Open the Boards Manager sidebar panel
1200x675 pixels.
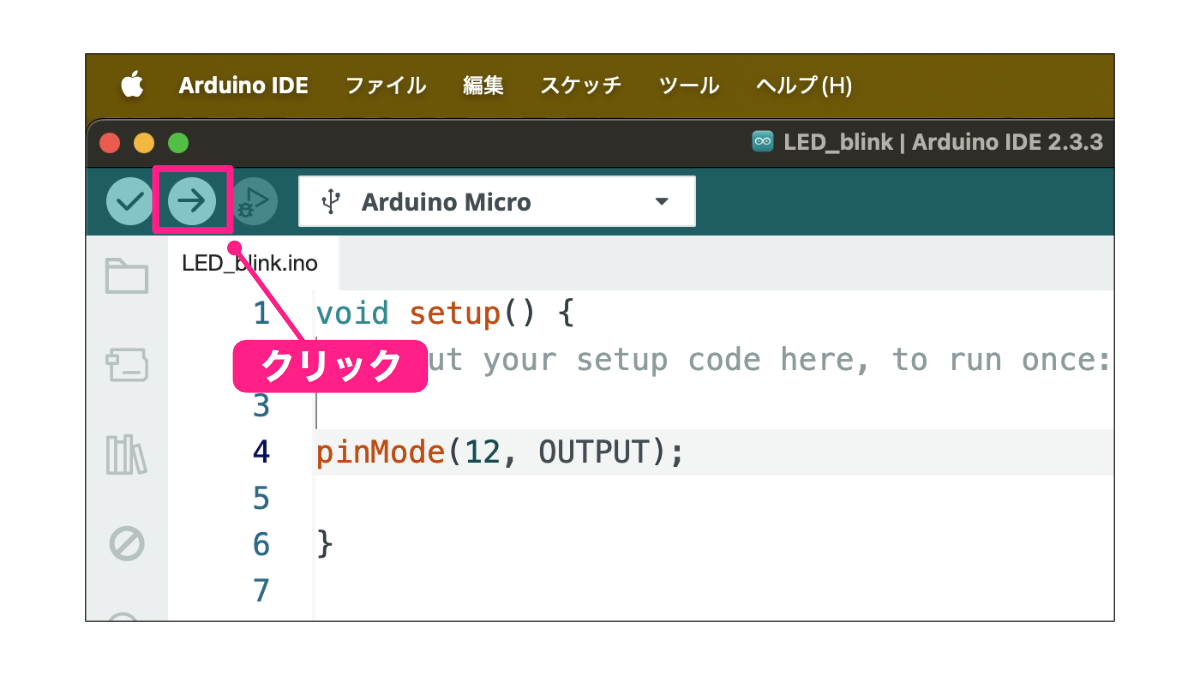pos(127,366)
